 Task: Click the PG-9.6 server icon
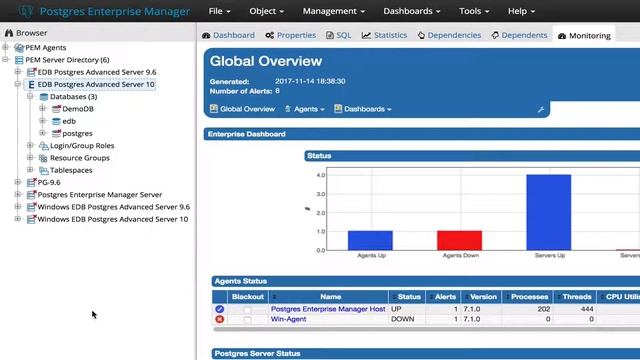[31, 182]
